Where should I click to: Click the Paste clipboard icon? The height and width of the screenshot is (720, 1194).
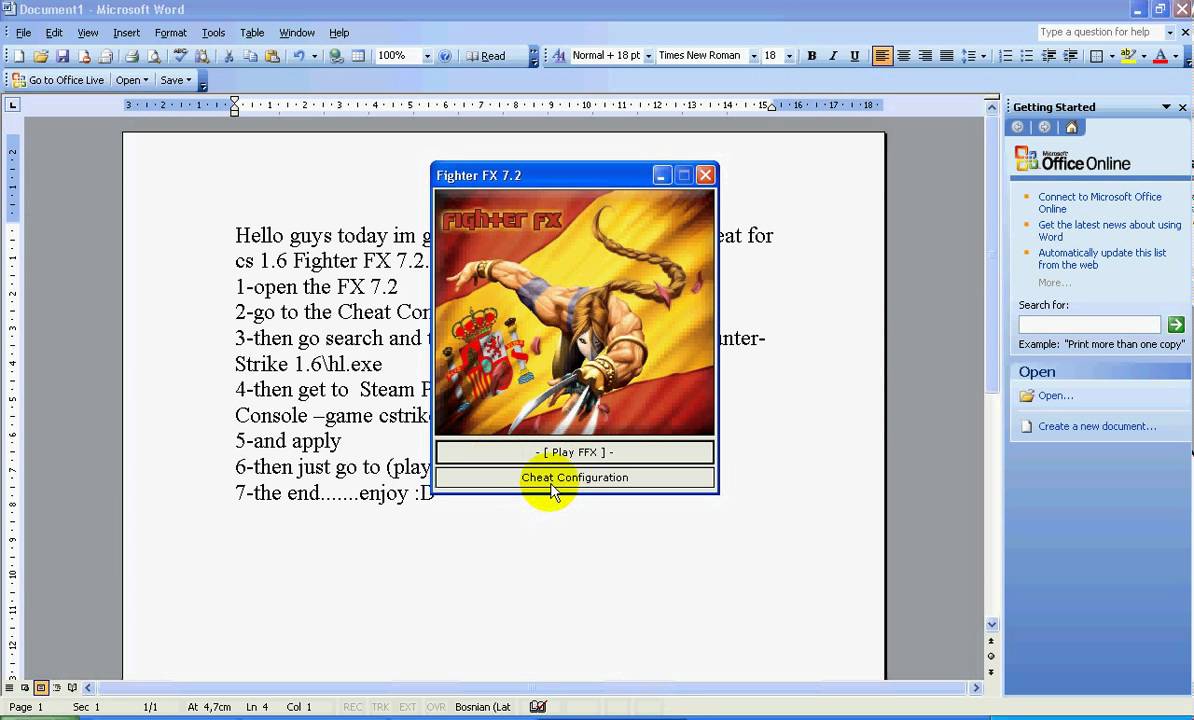pos(272,56)
